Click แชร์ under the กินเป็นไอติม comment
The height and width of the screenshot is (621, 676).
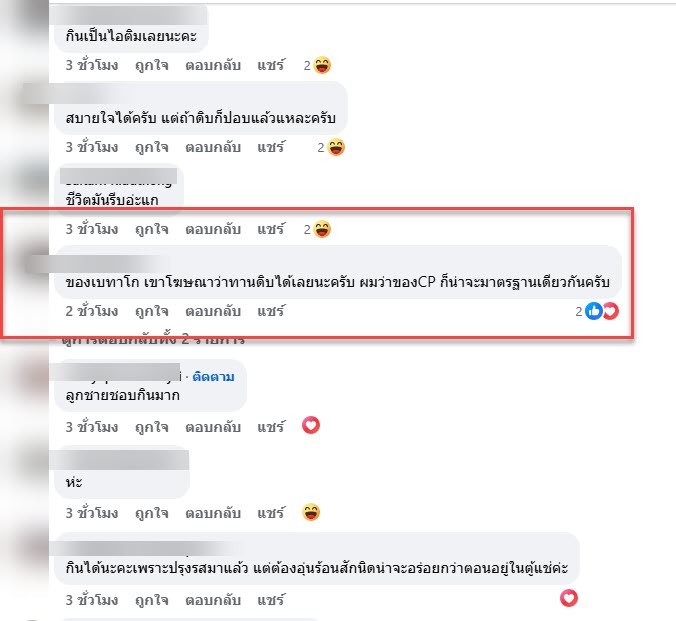coord(271,65)
